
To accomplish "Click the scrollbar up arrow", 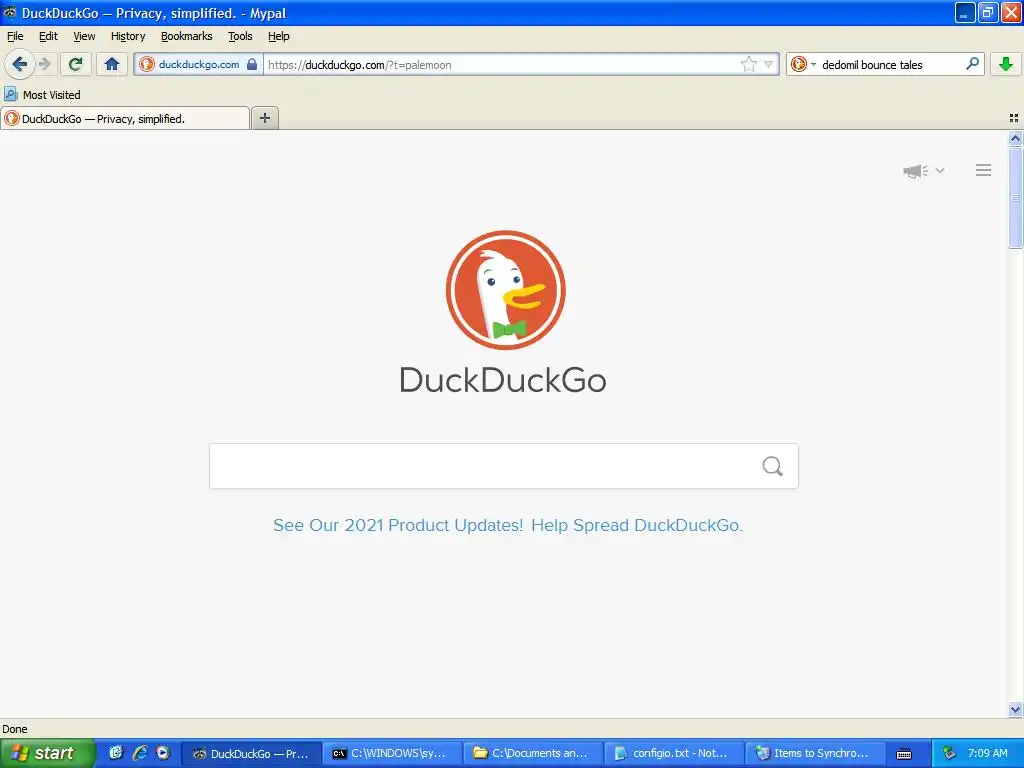I will (1015, 138).
